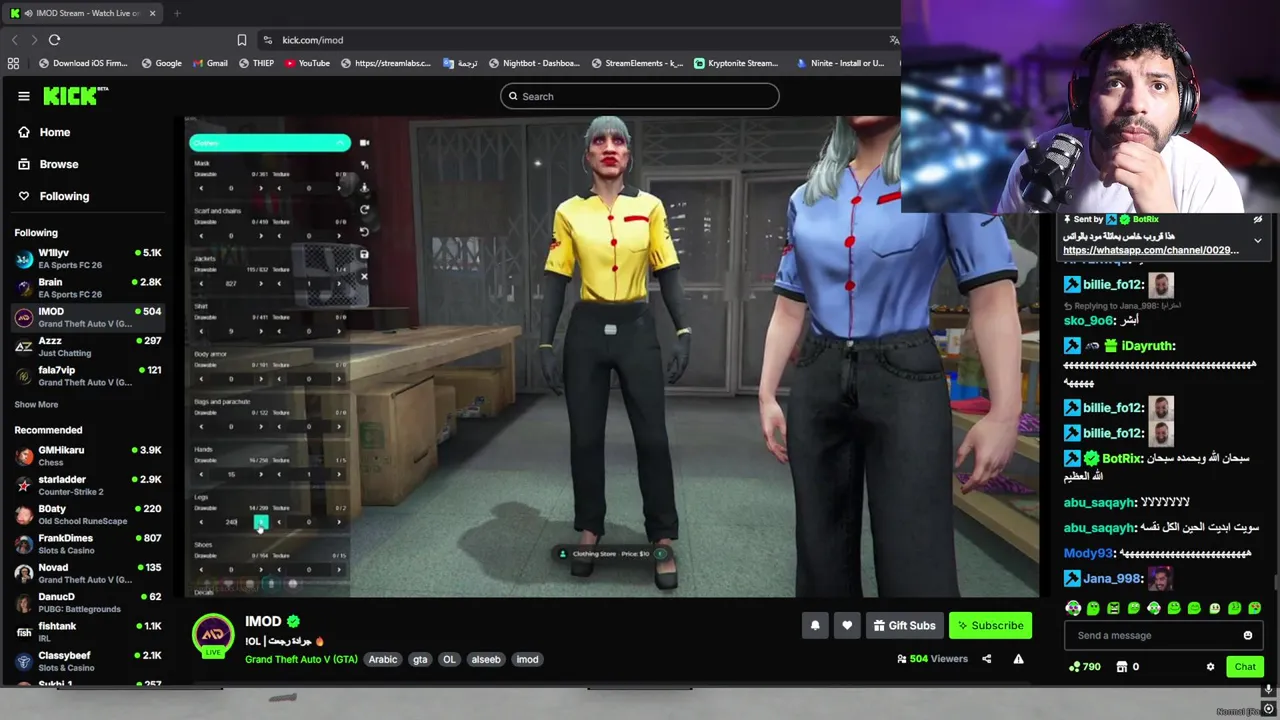The image size is (1280, 720).
Task: Increase Legs drawable with highlighted right arrow
Action: (261, 522)
